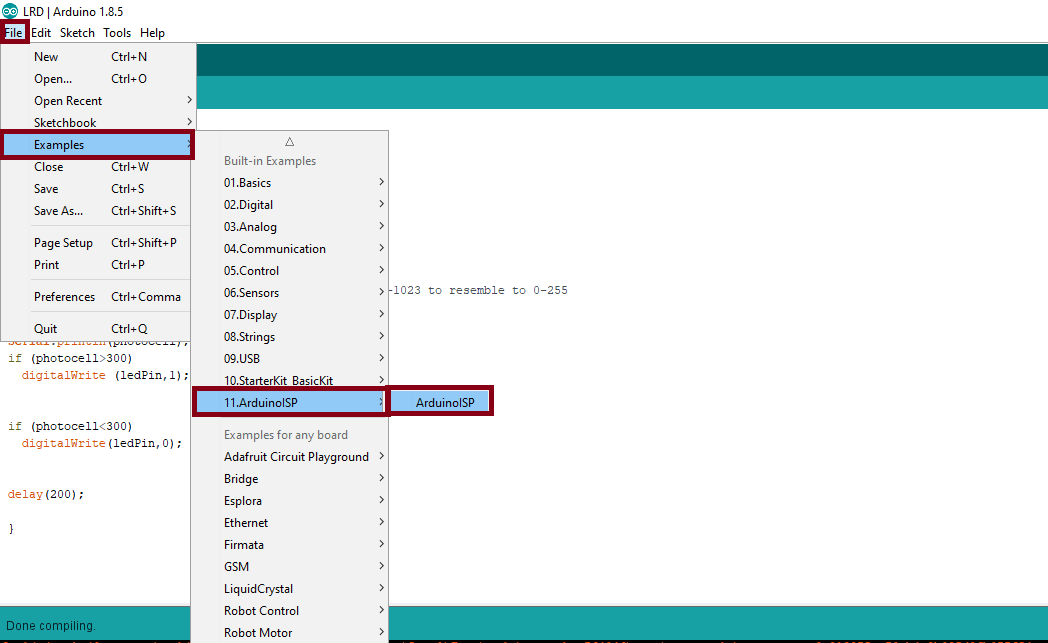Choose Save from the File menu
Screen dimensions: 1048x643
pos(98,189)
